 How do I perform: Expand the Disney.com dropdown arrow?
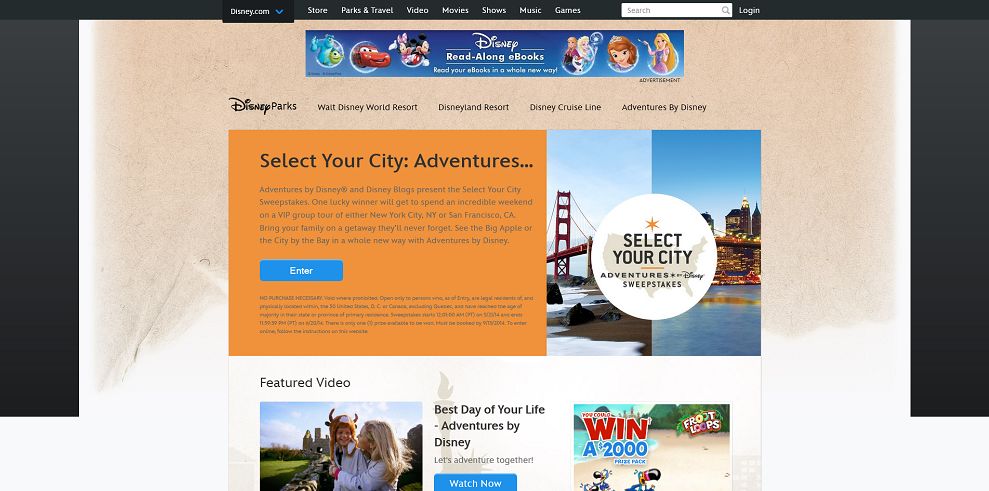click(279, 11)
